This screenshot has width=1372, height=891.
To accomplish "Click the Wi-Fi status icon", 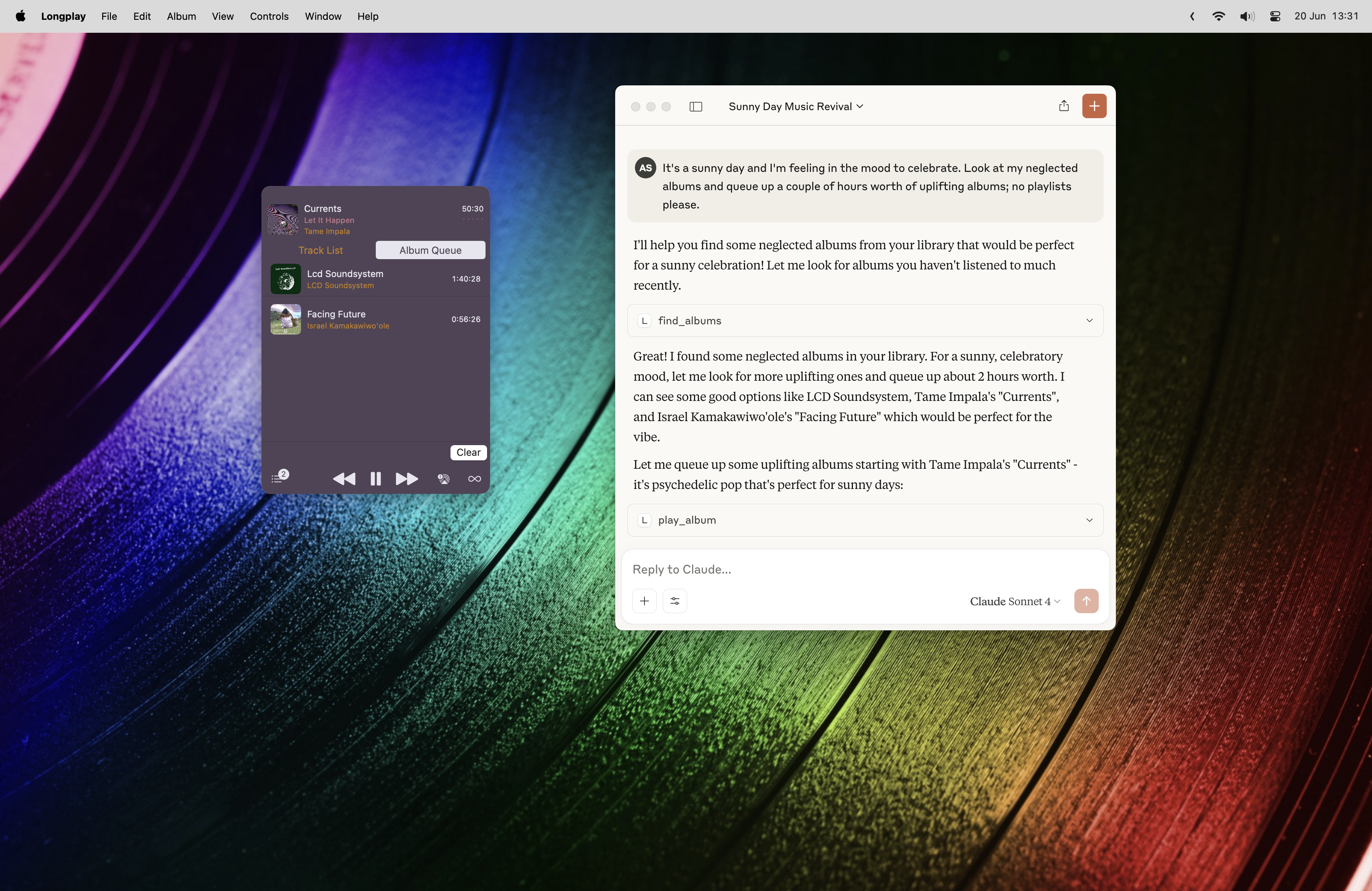I will point(1219,16).
